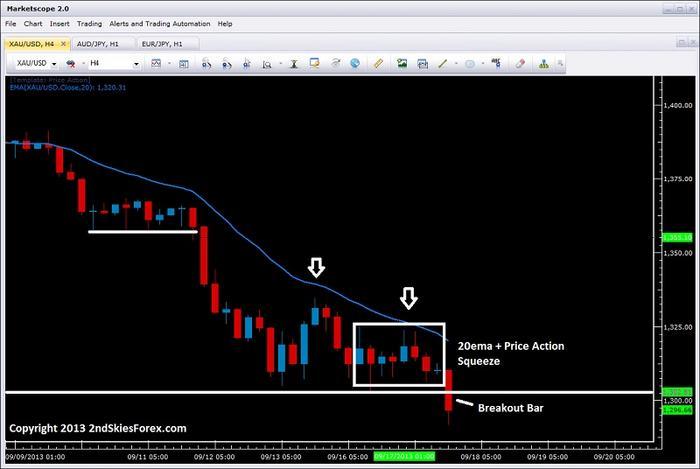Open the Insert menu
This screenshot has height=469, width=700.
tap(59, 24)
